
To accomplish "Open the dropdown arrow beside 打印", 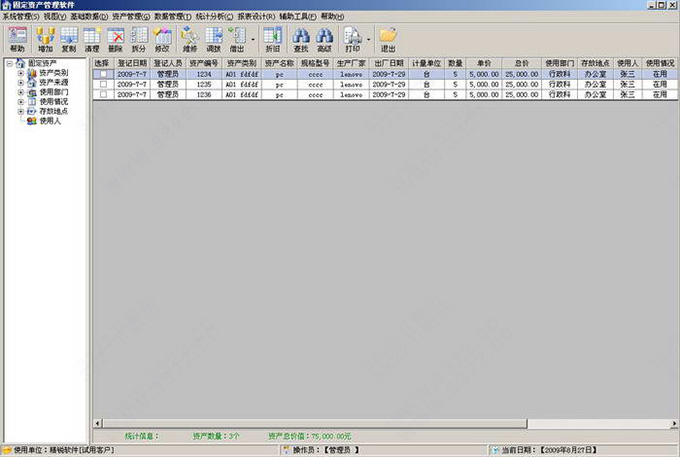I will pos(368,40).
